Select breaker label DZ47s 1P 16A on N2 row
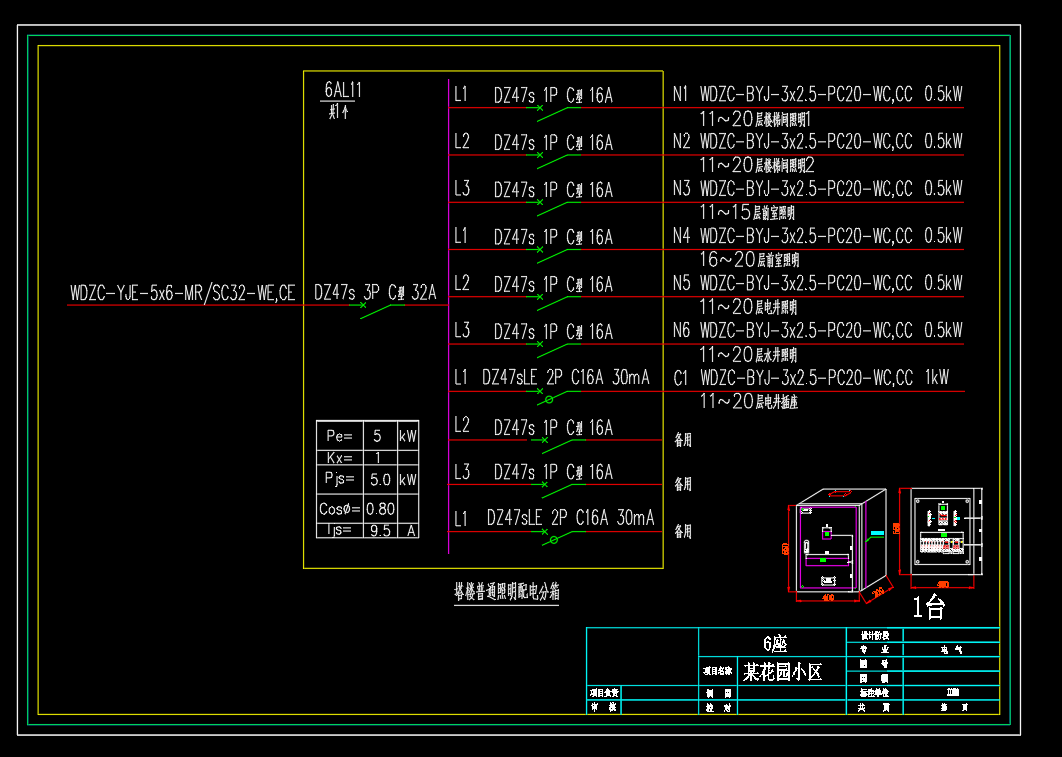 553,143
